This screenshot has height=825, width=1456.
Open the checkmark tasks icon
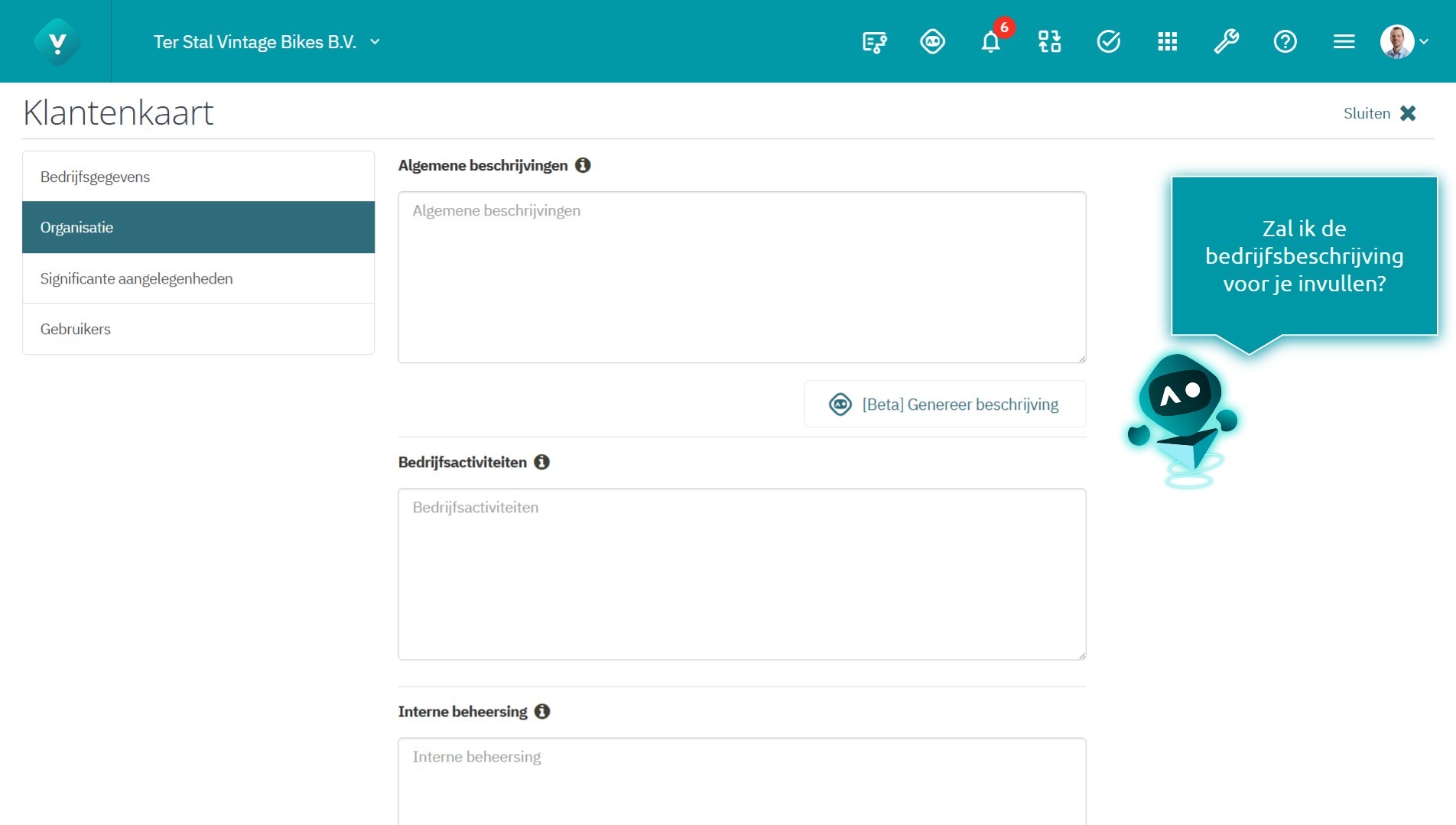tap(1108, 41)
